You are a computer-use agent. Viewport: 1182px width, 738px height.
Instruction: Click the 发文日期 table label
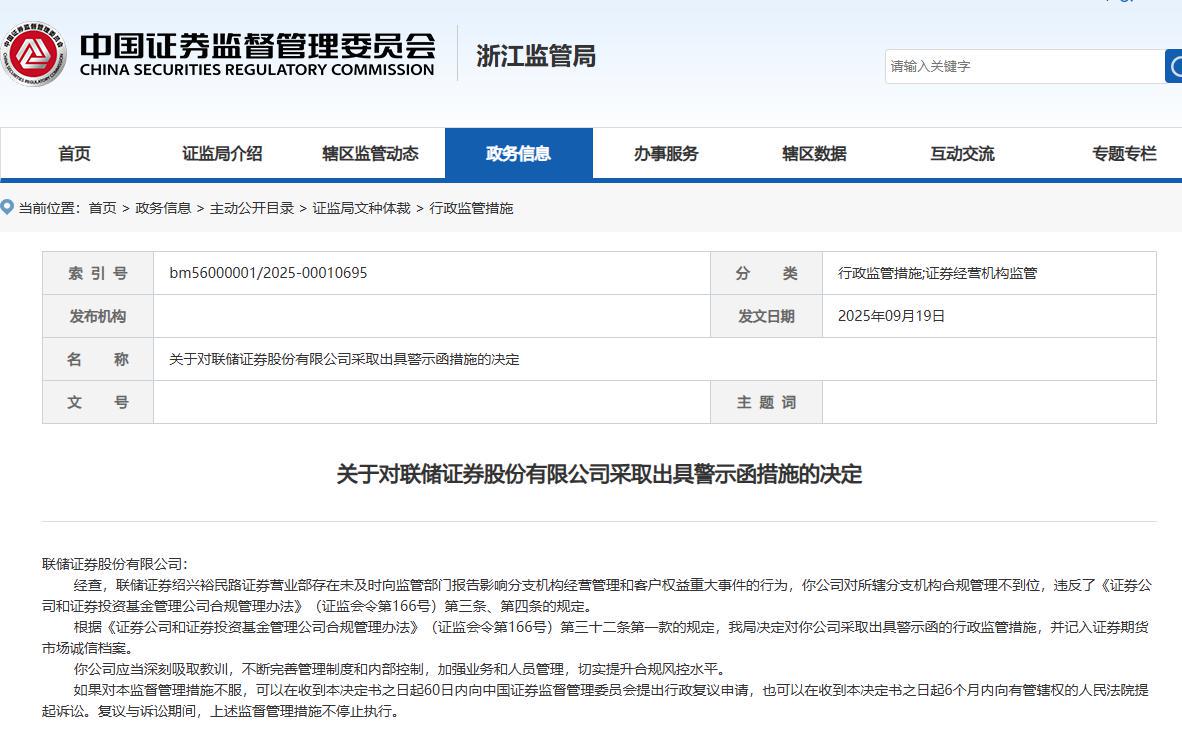[766, 317]
